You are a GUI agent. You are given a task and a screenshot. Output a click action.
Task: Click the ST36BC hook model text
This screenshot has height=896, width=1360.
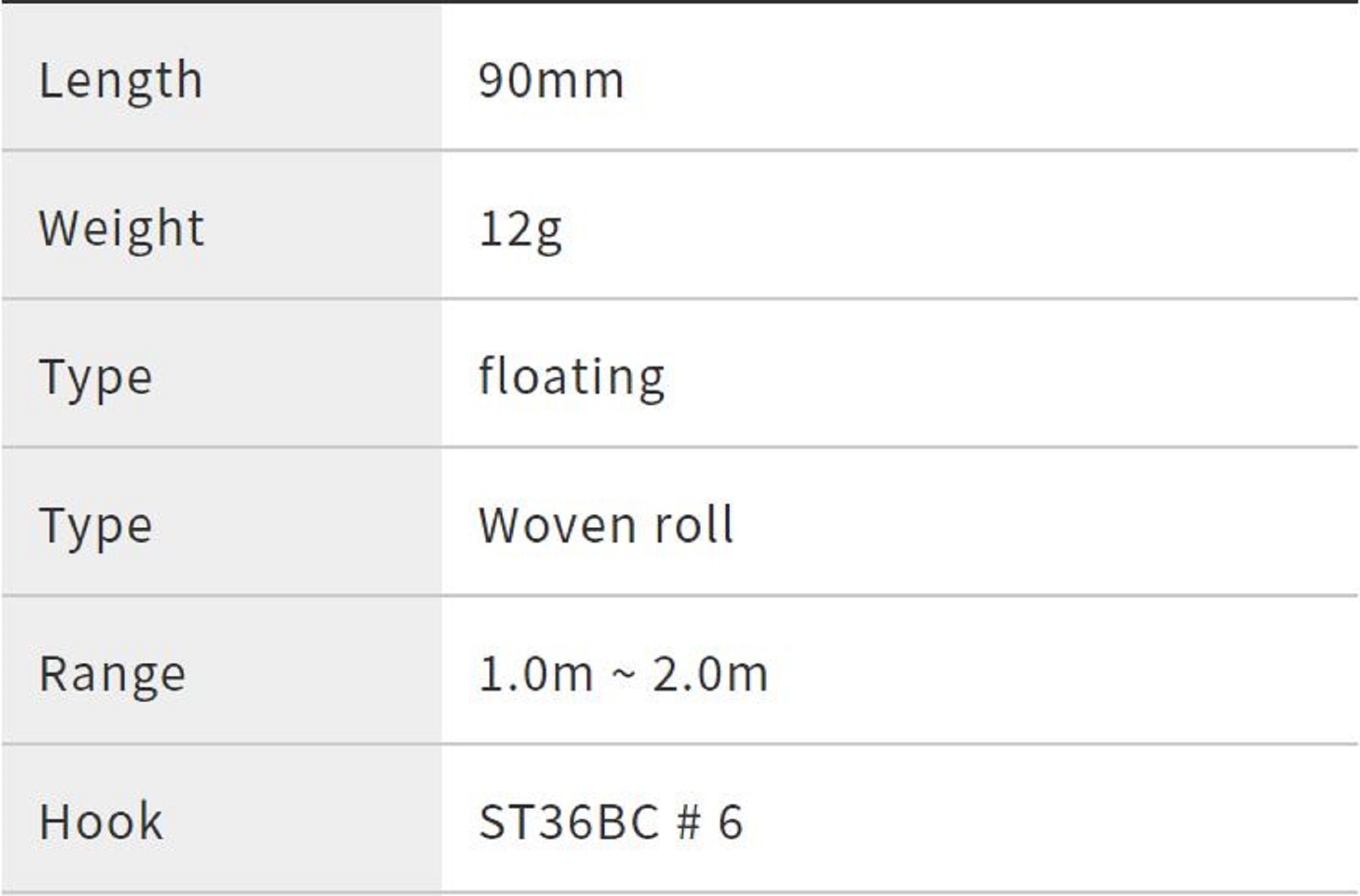point(569,823)
